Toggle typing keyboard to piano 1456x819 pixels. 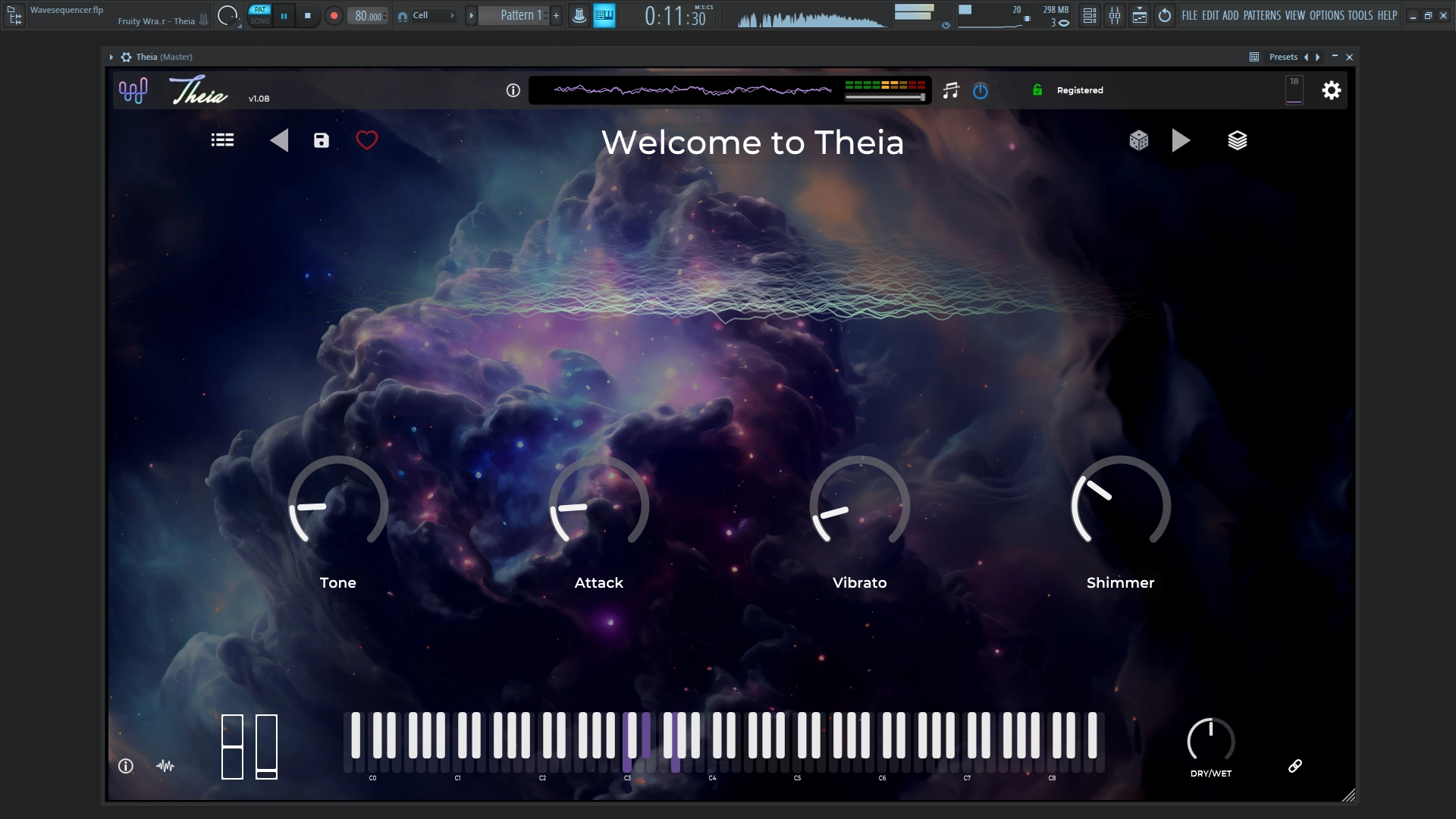(604, 15)
